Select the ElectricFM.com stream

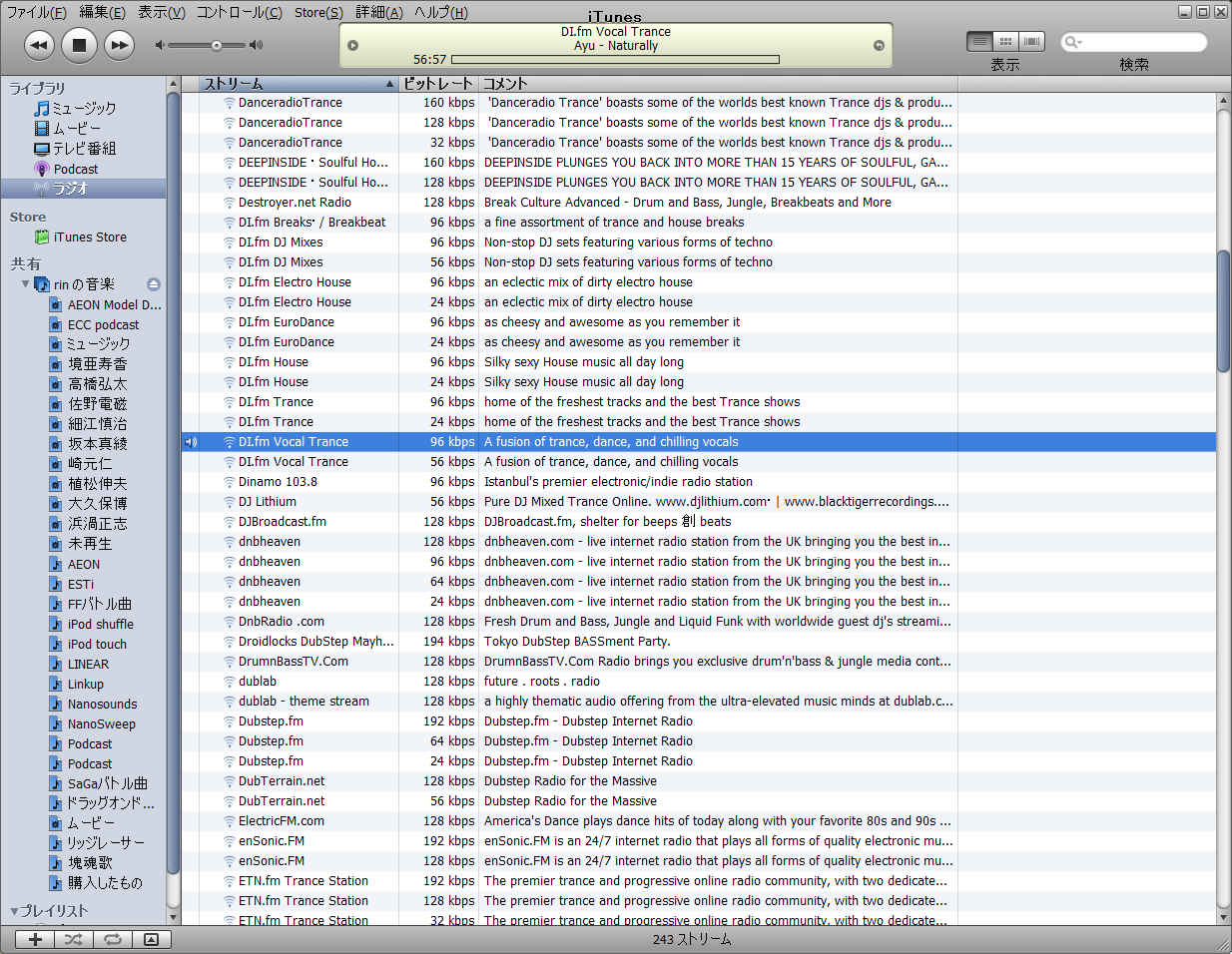pos(699,821)
